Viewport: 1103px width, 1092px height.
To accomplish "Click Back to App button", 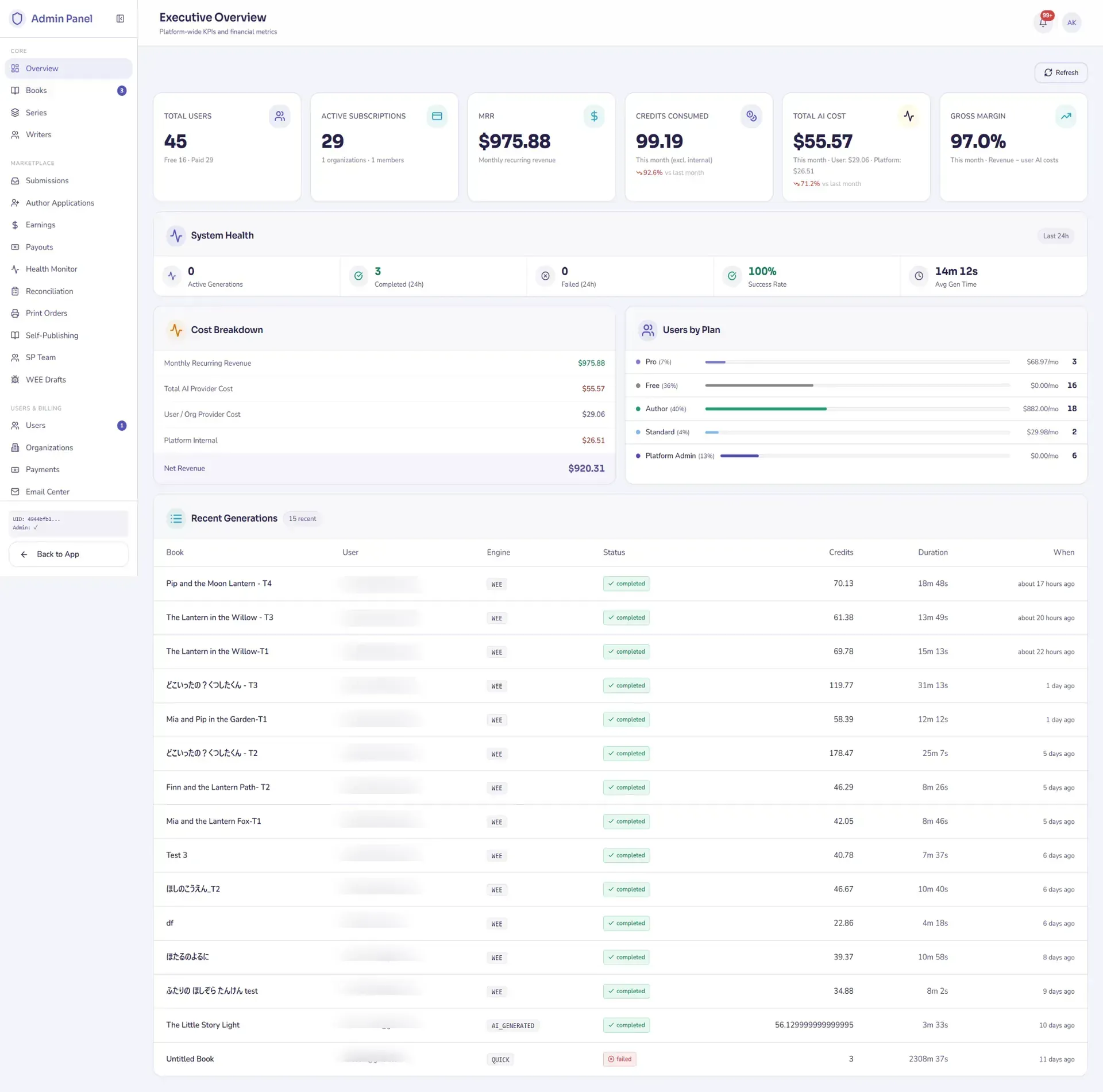I will [x=68, y=554].
